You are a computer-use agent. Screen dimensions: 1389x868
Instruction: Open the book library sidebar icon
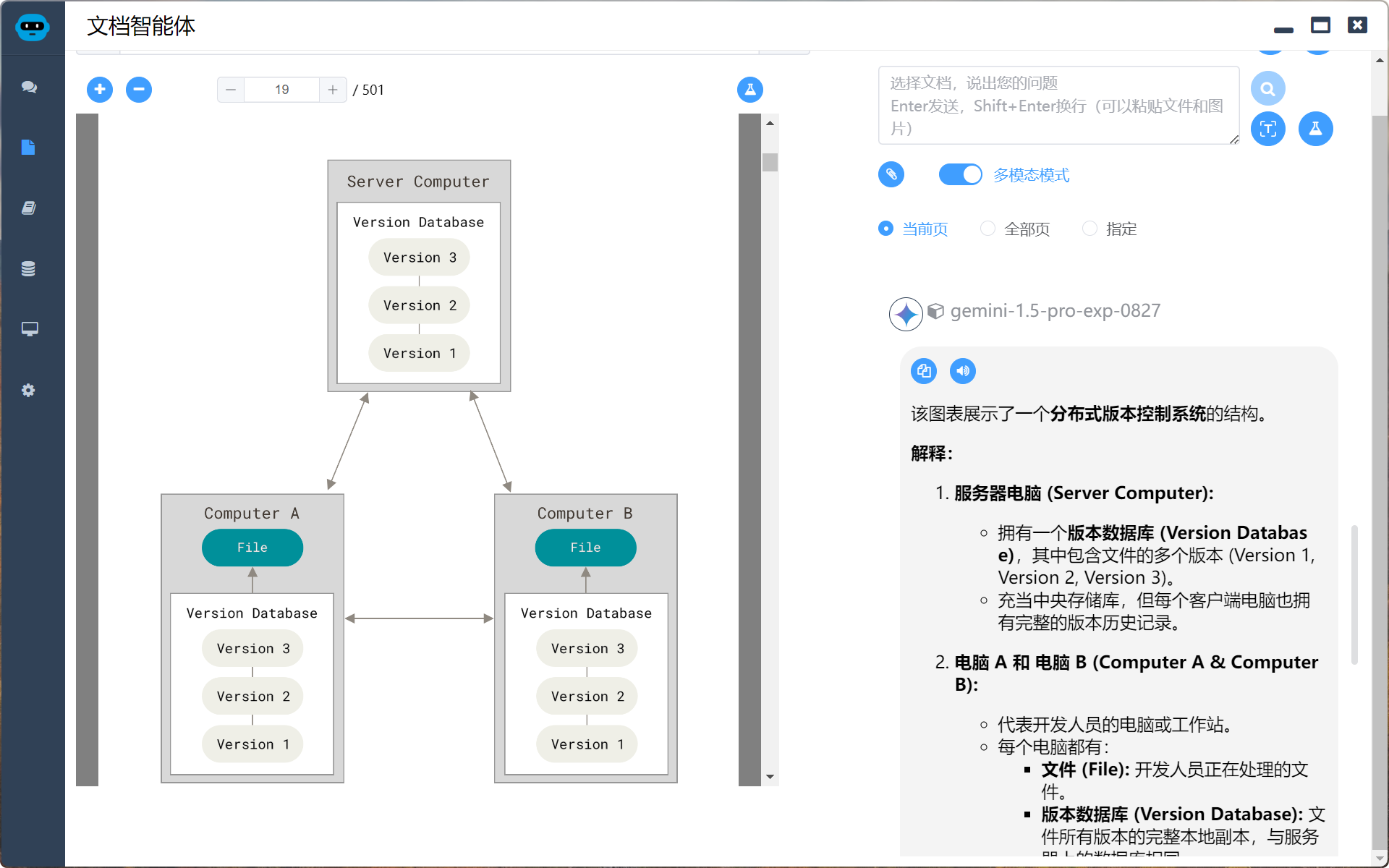[x=29, y=208]
